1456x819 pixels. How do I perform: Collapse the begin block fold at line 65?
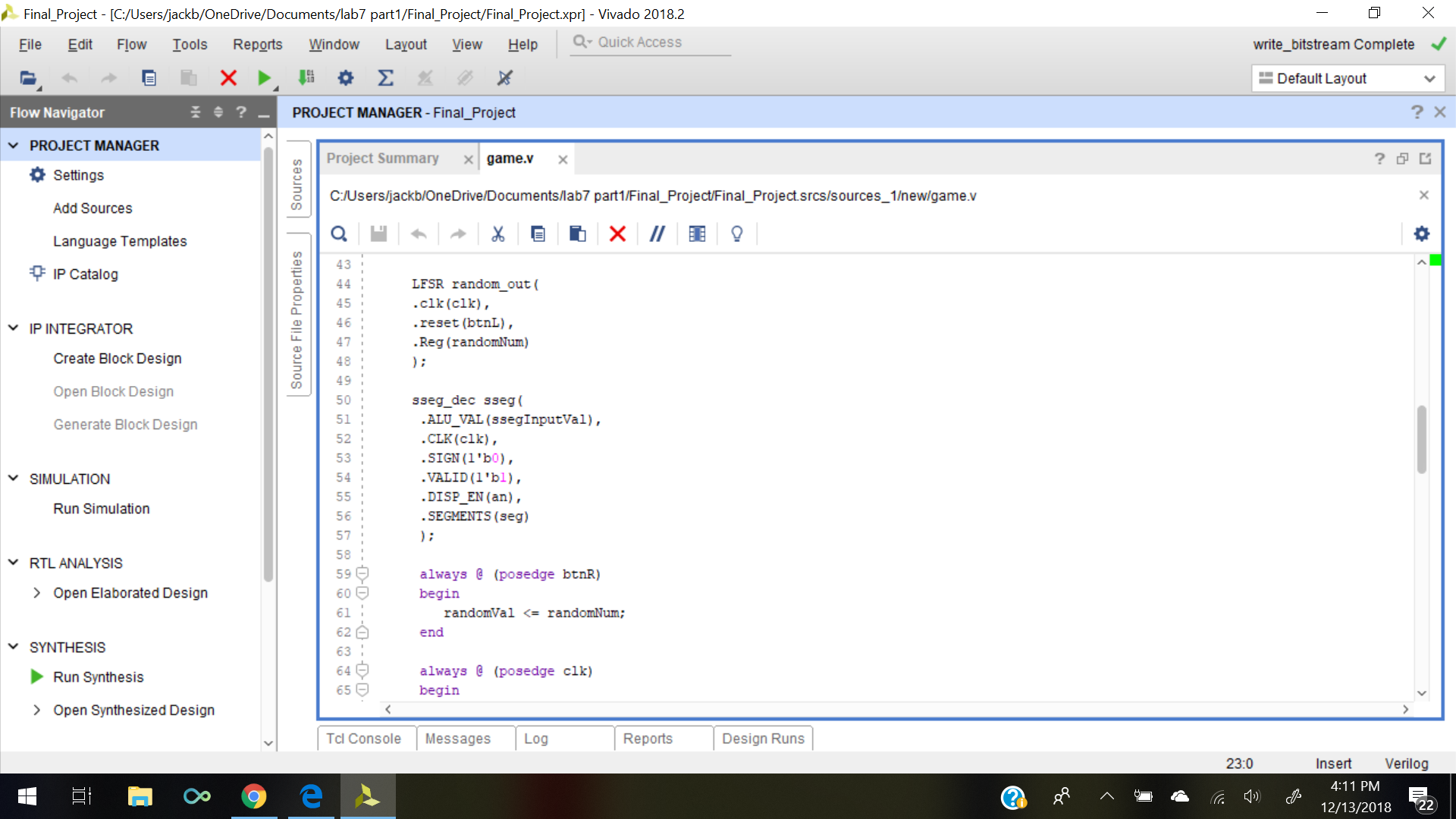pyautogui.click(x=362, y=690)
